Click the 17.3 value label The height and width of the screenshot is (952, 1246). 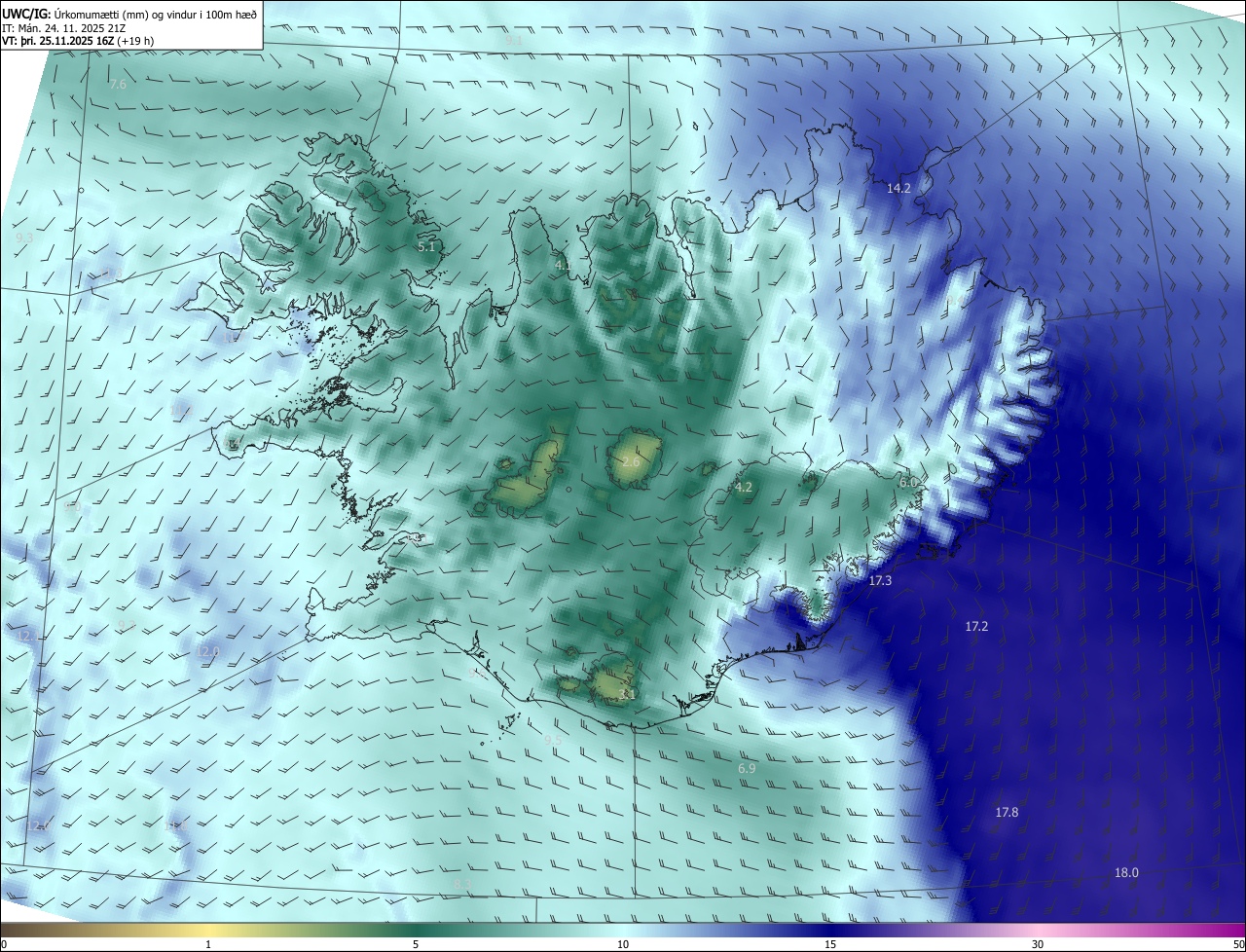coord(880,580)
